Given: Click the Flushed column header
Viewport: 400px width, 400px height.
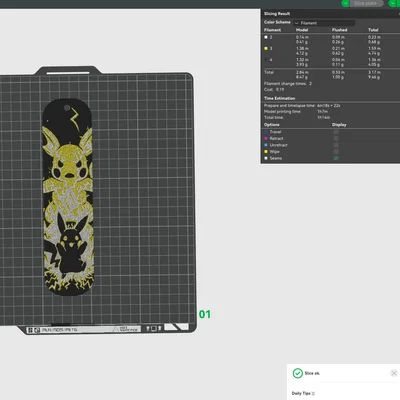Looking at the screenshot, I should [x=339, y=30].
